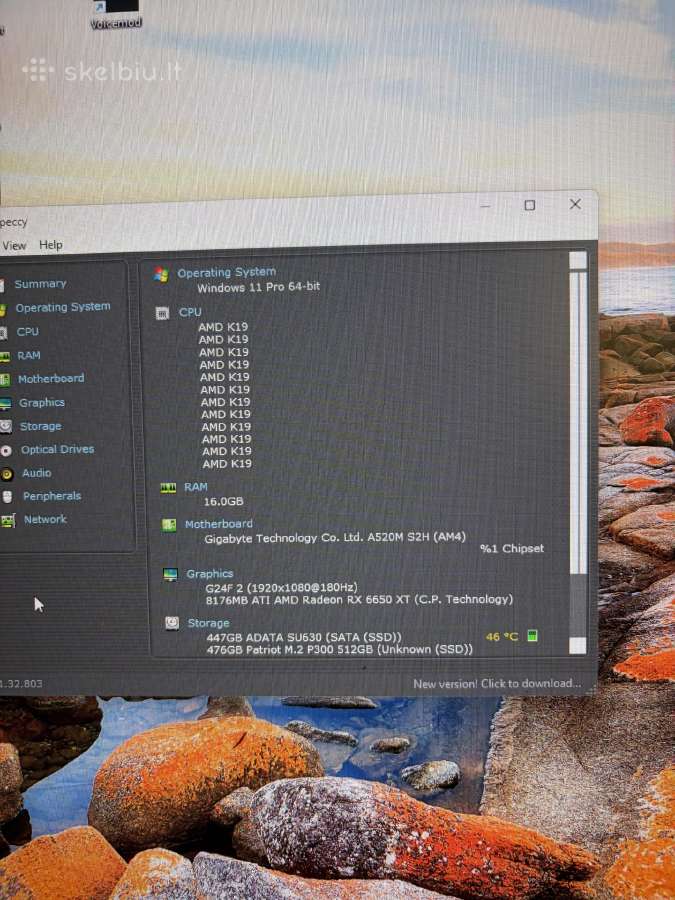Select the Gigabyte A520M S2H motherboard text
Viewport: 675px width, 900px height.
tap(335, 538)
